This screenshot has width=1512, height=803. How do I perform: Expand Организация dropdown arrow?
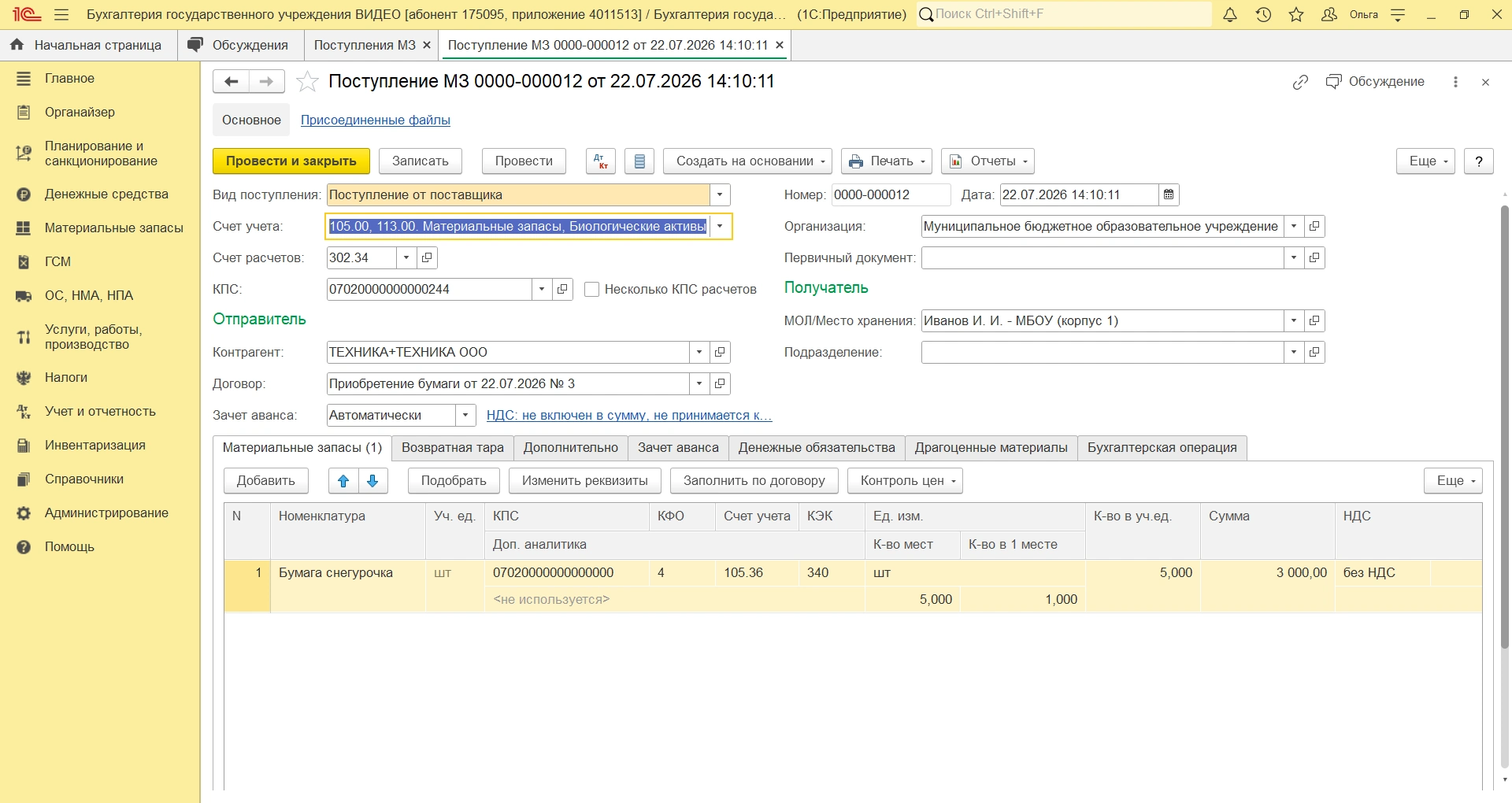coord(1294,226)
